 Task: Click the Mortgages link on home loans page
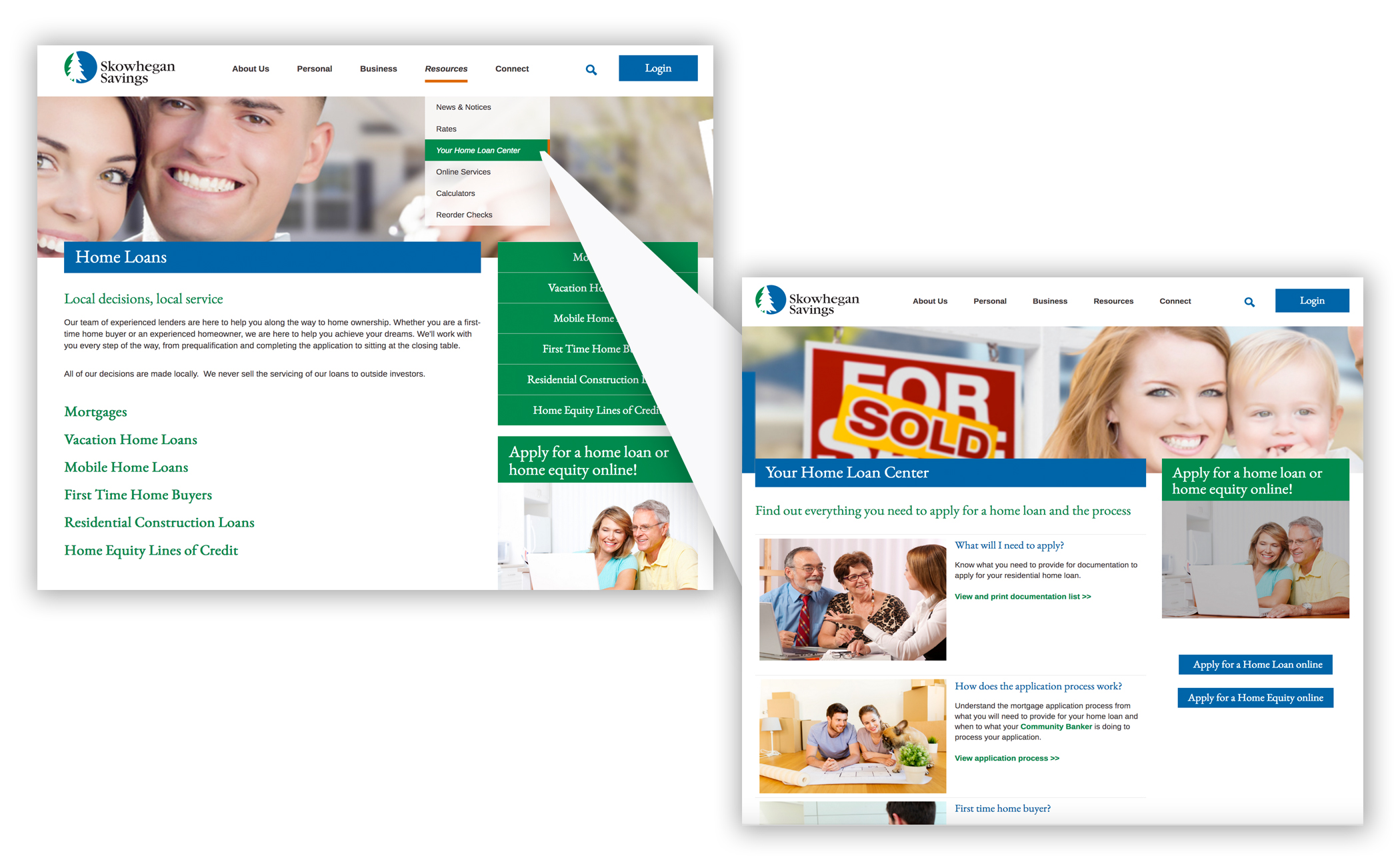(96, 412)
